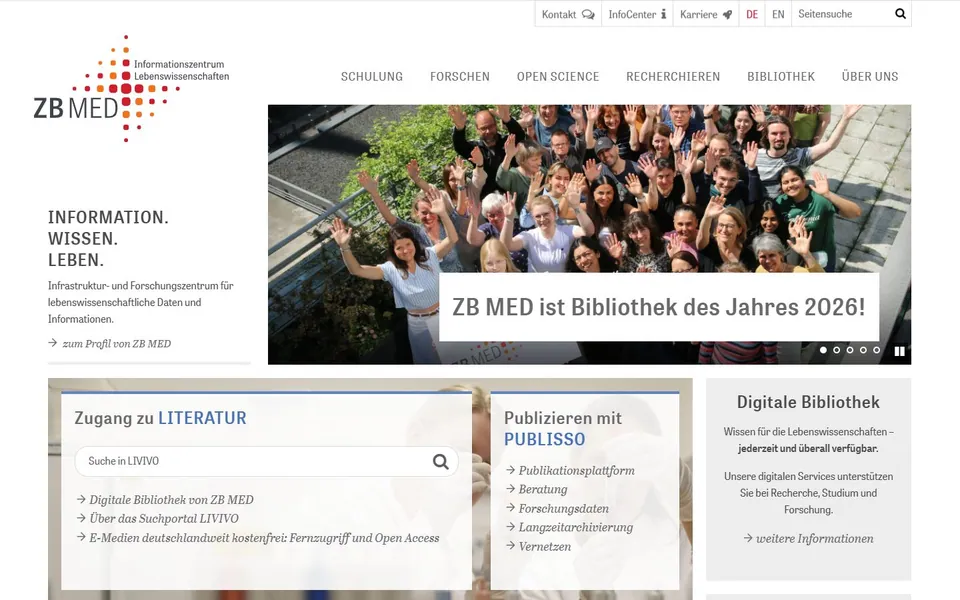
Task: Open 'Digitale Bibliothek von ZB MED' link
Action: tap(165, 500)
